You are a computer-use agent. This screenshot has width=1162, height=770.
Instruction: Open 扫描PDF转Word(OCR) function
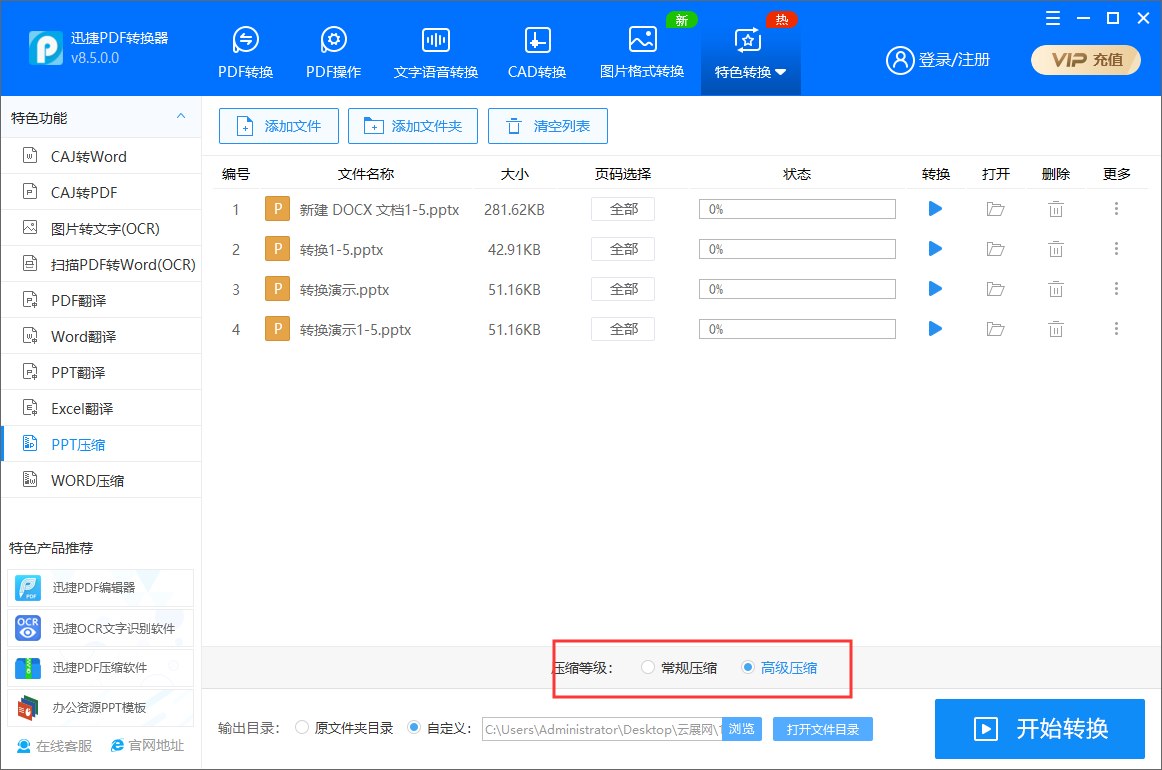[x=102, y=265]
